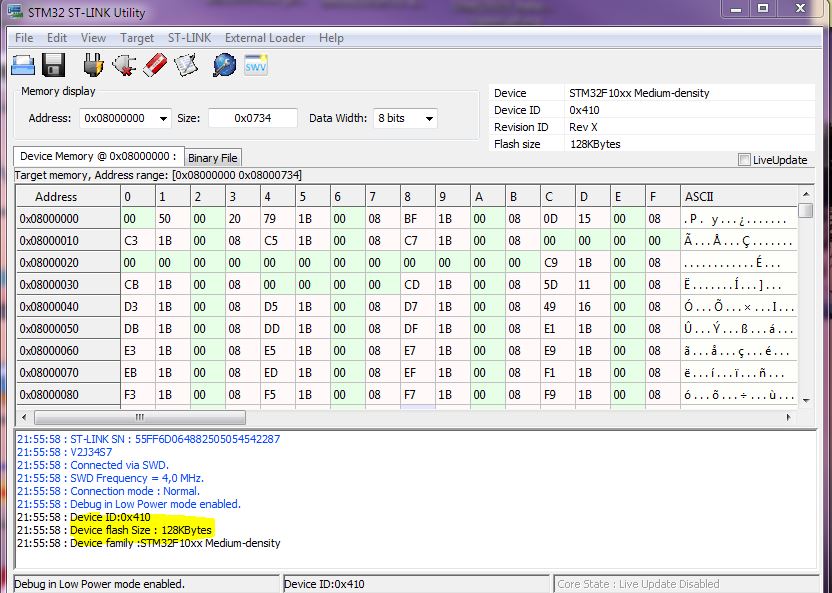
Task: Click log line Device flash Size : 128KBytes
Action: pyautogui.click(x=114, y=530)
